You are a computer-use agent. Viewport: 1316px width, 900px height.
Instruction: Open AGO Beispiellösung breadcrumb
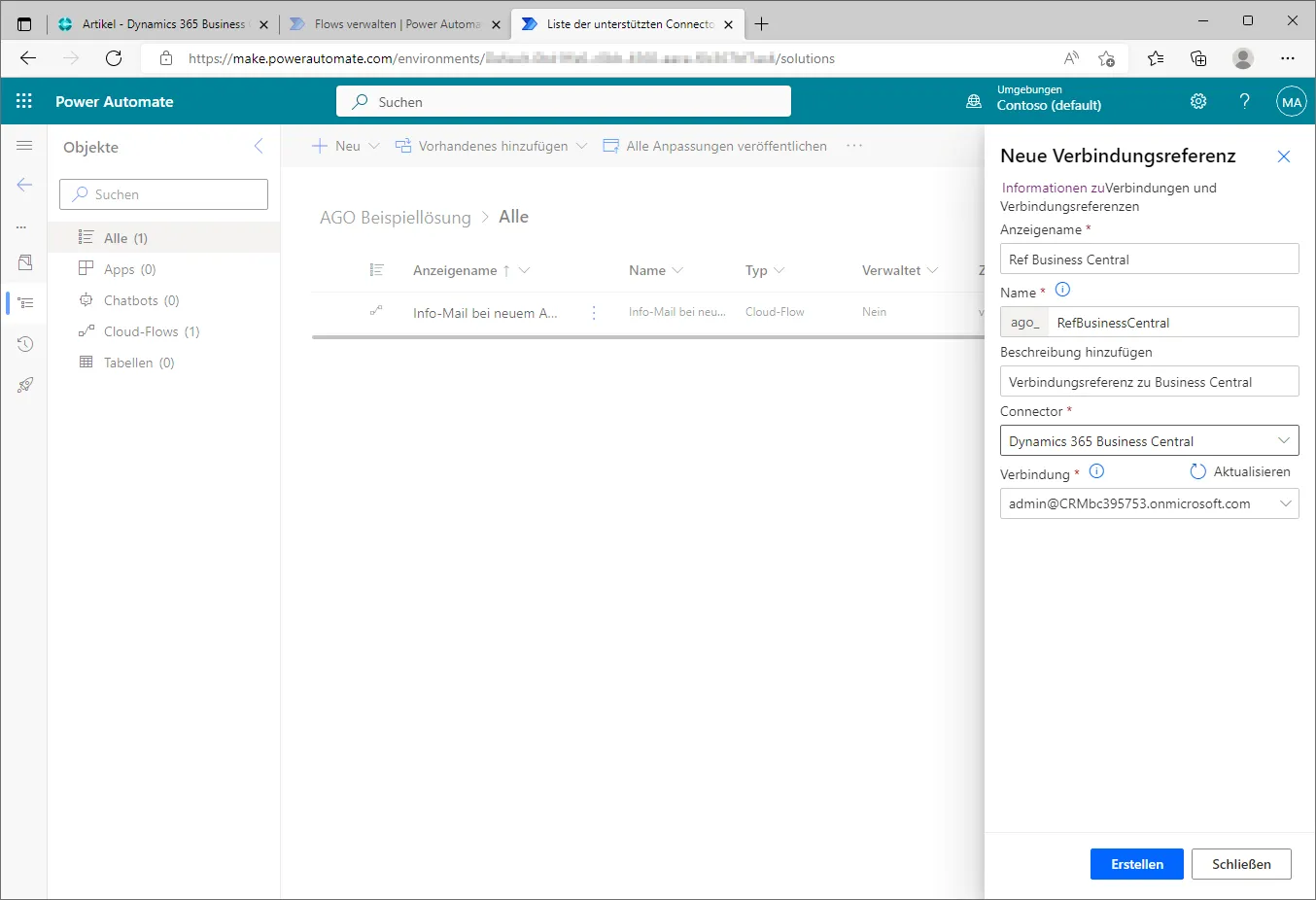[395, 218]
